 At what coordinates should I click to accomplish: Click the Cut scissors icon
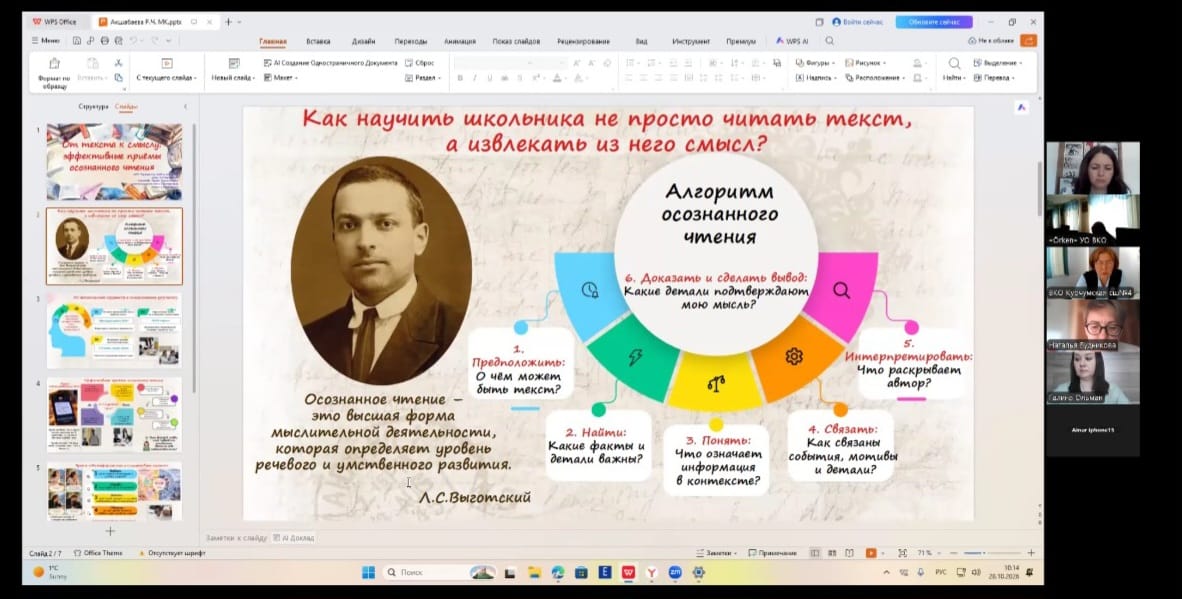coord(118,63)
